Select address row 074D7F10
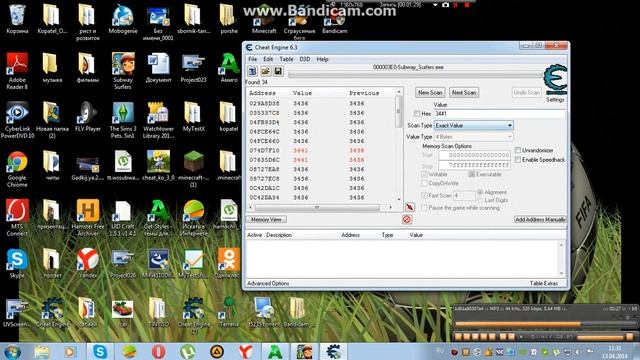Viewport: 640px width, 360px height. pyautogui.click(x=321, y=151)
